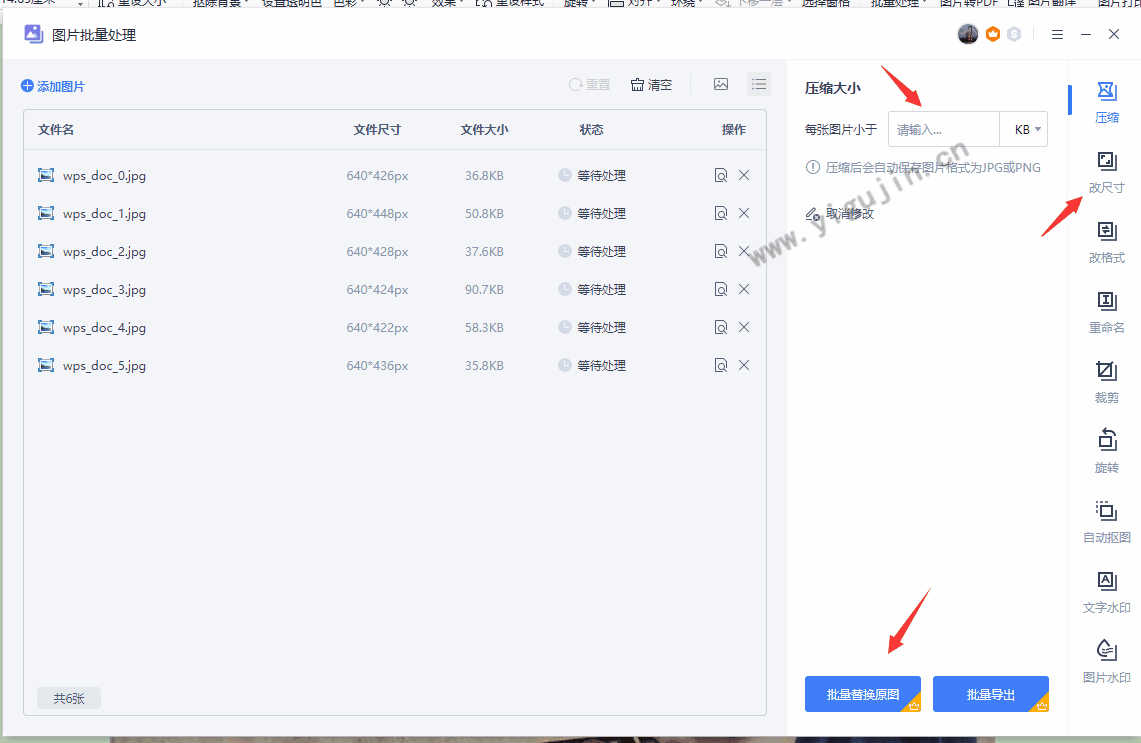Select the wps_doc_1.jpg file name

tap(104, 214)
